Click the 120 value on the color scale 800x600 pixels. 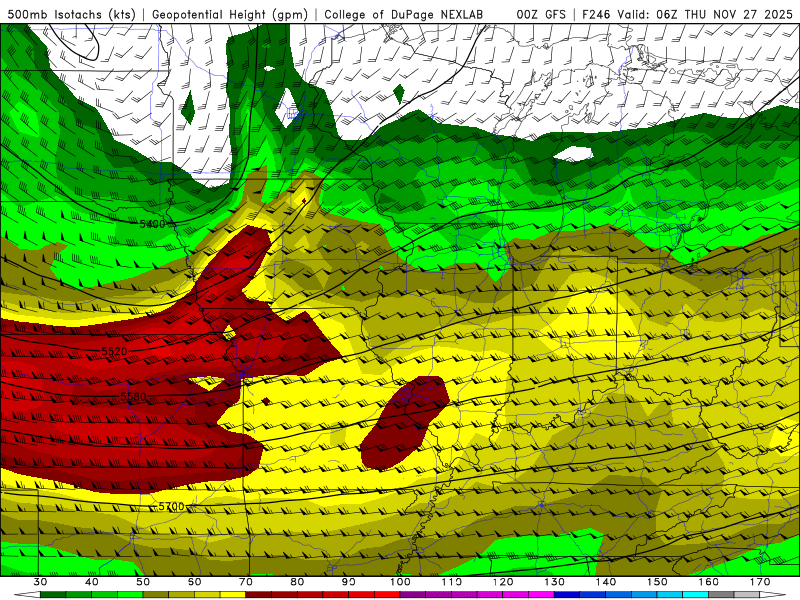pyautogui.click(x=503, y=582)
